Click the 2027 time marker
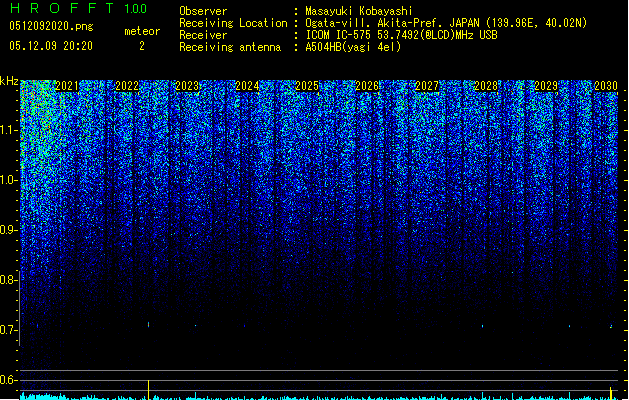 (x=426, y=86)
